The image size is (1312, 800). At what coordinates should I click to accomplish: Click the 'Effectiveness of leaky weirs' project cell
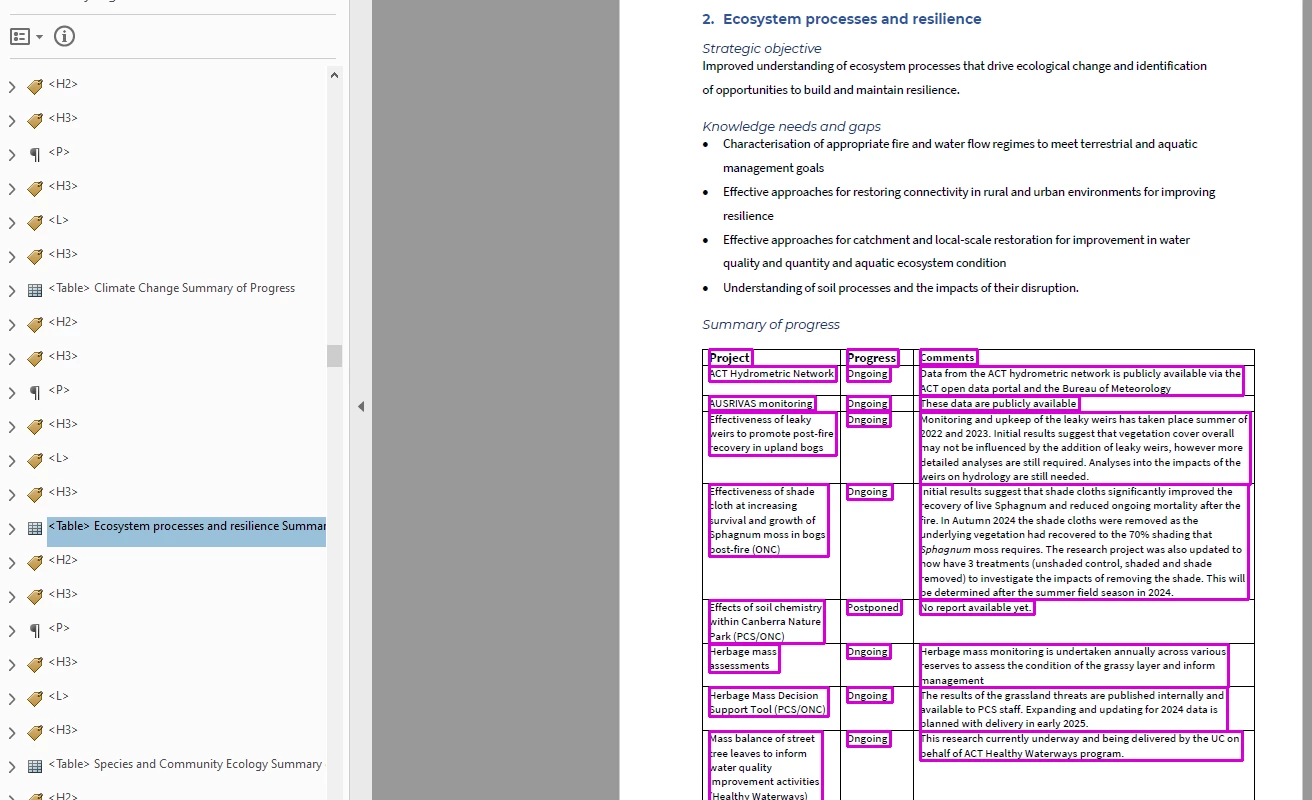772,434
